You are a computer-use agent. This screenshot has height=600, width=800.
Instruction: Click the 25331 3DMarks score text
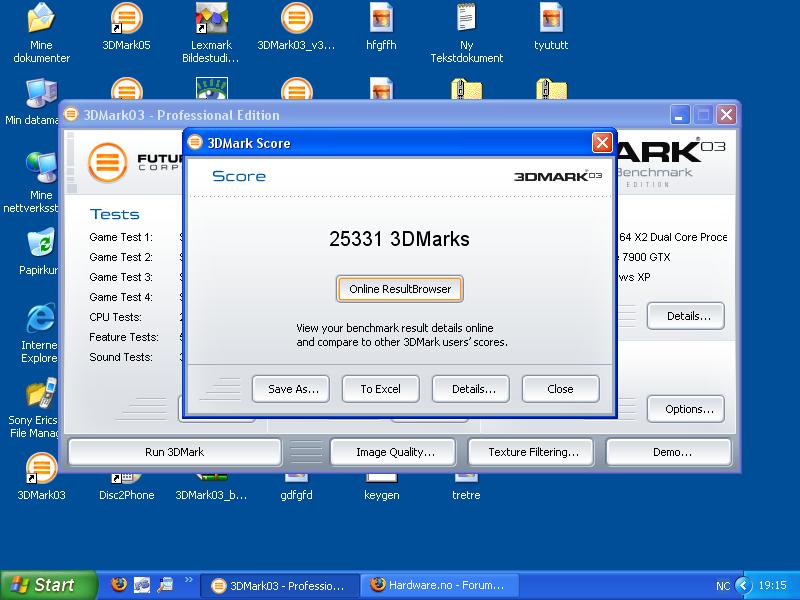point(399,239)
